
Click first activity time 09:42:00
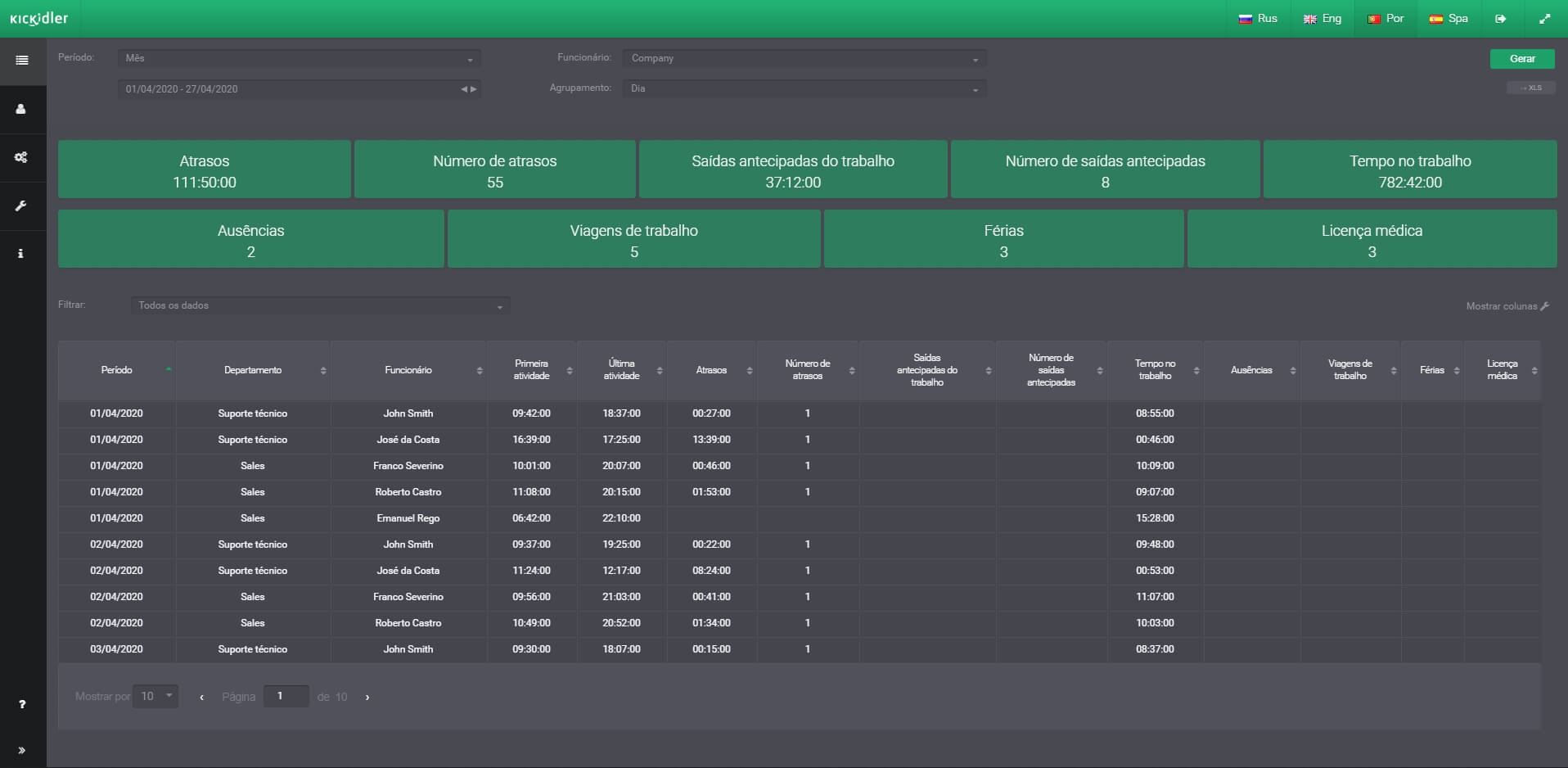pyautogui.click(x=532, y=413)
